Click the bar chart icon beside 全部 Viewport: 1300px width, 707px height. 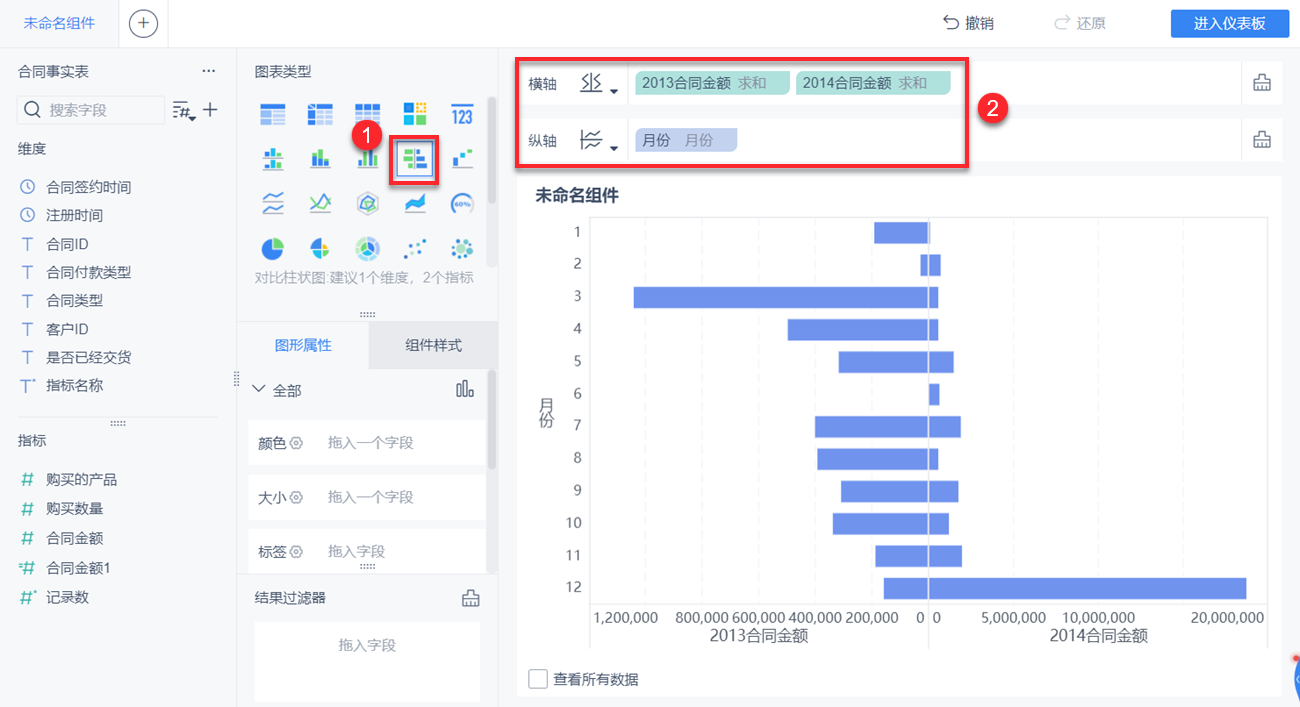pos(465,390)
